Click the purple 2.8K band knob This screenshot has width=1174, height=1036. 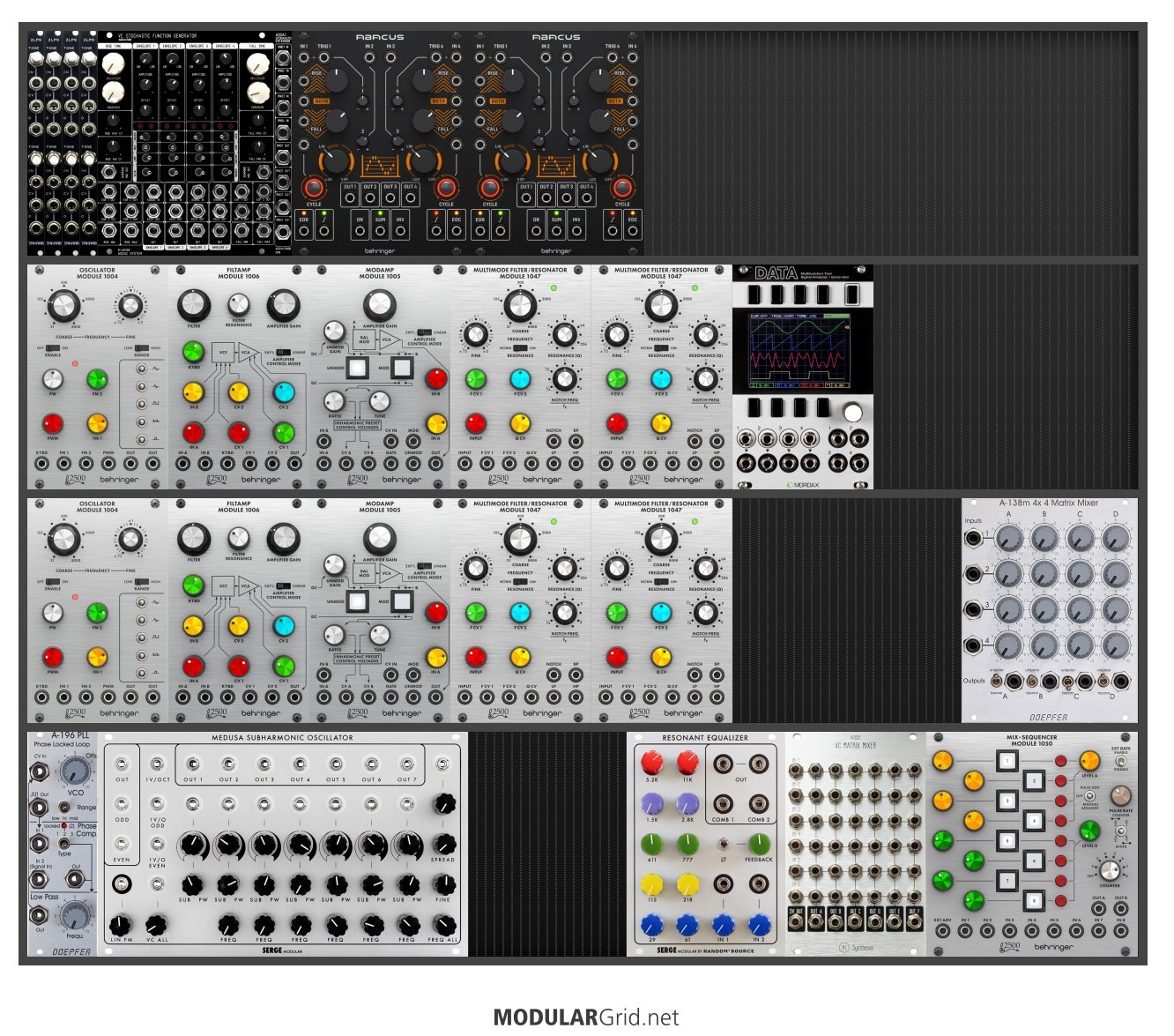click(x=687, y=803)
